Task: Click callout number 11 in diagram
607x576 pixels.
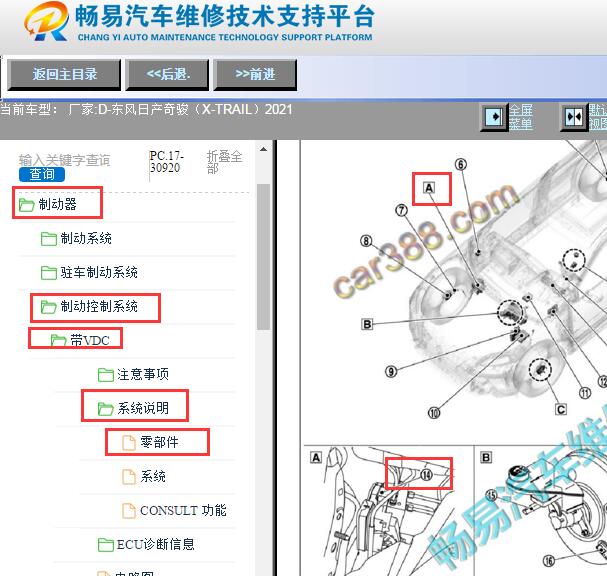Action: (x=585, y=393)
